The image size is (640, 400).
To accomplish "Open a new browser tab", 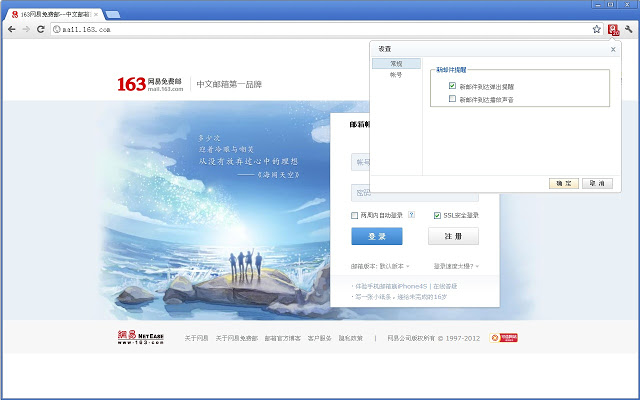I will pos(113,15).
